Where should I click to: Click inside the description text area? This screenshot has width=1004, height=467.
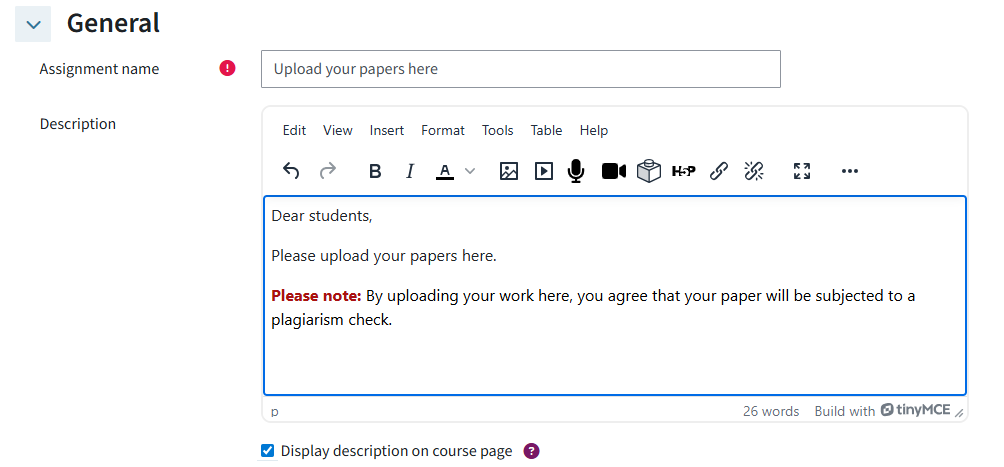615,295
